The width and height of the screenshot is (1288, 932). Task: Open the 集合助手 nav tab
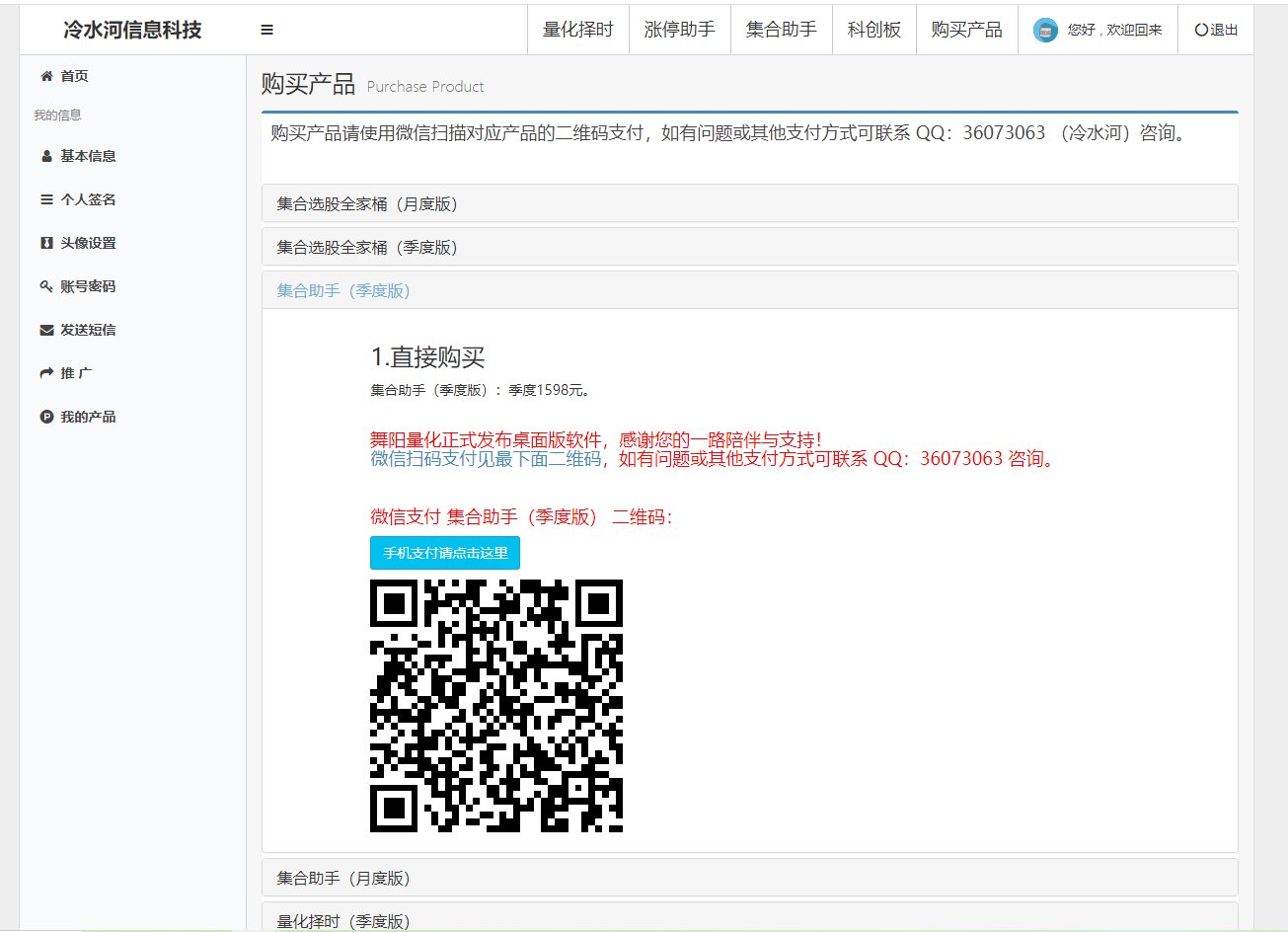[782, 30]
